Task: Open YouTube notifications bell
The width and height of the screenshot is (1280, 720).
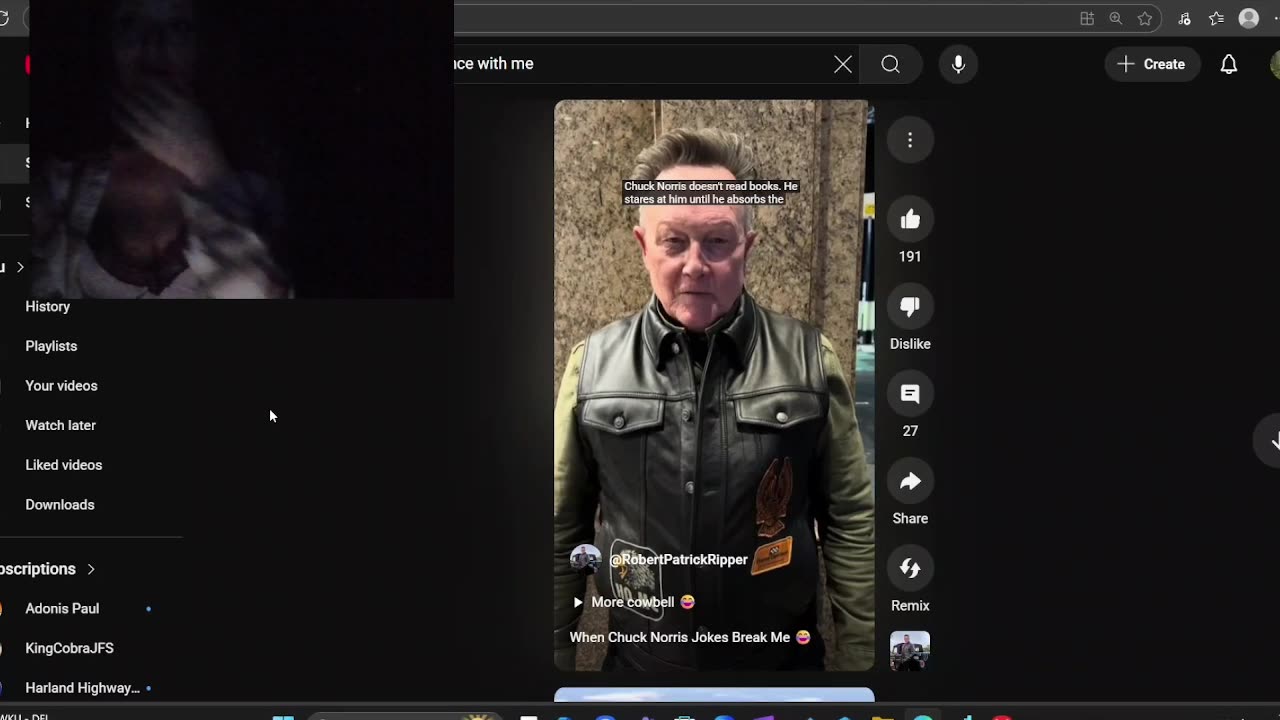Action: coord(1229,64)
